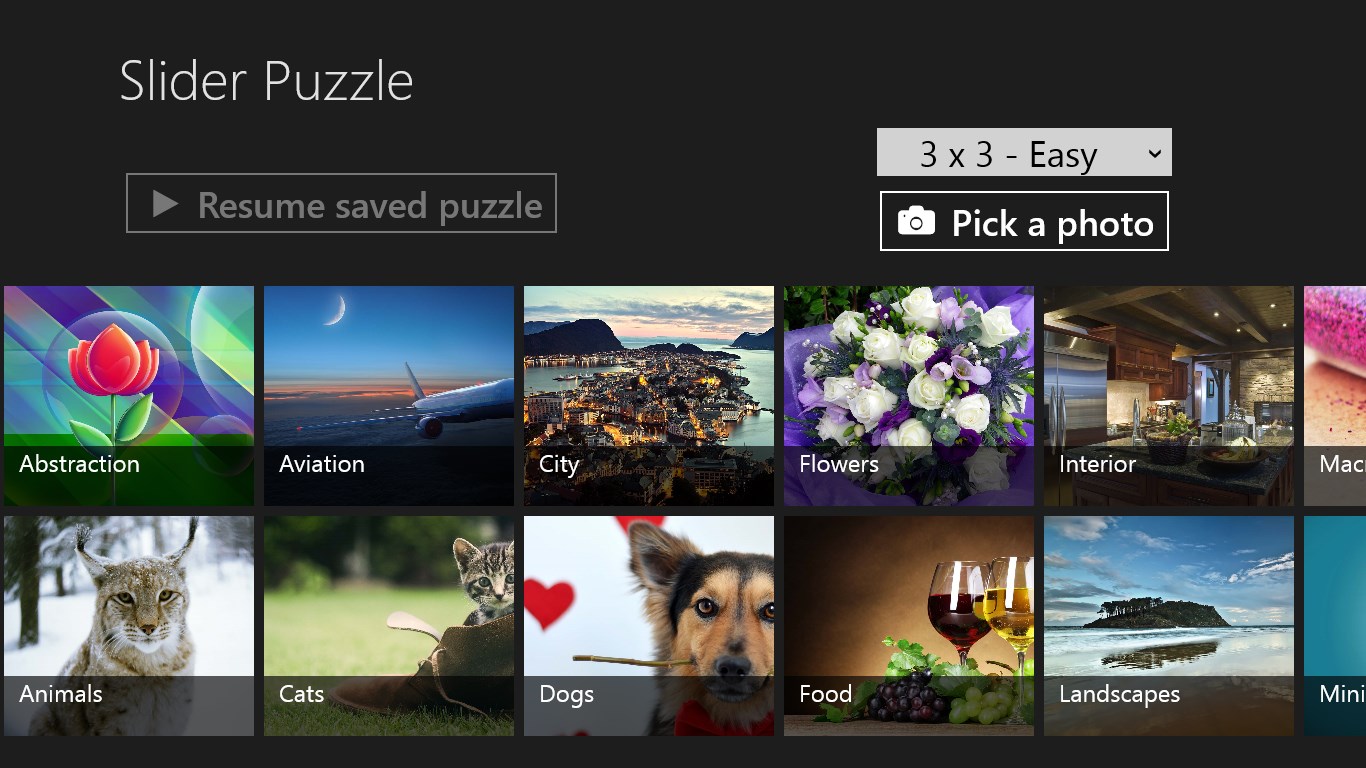This screenshot has width=1366, height=768.
Task: Select the Abstraction puzzle category
Action: click(x=128, y=395)
